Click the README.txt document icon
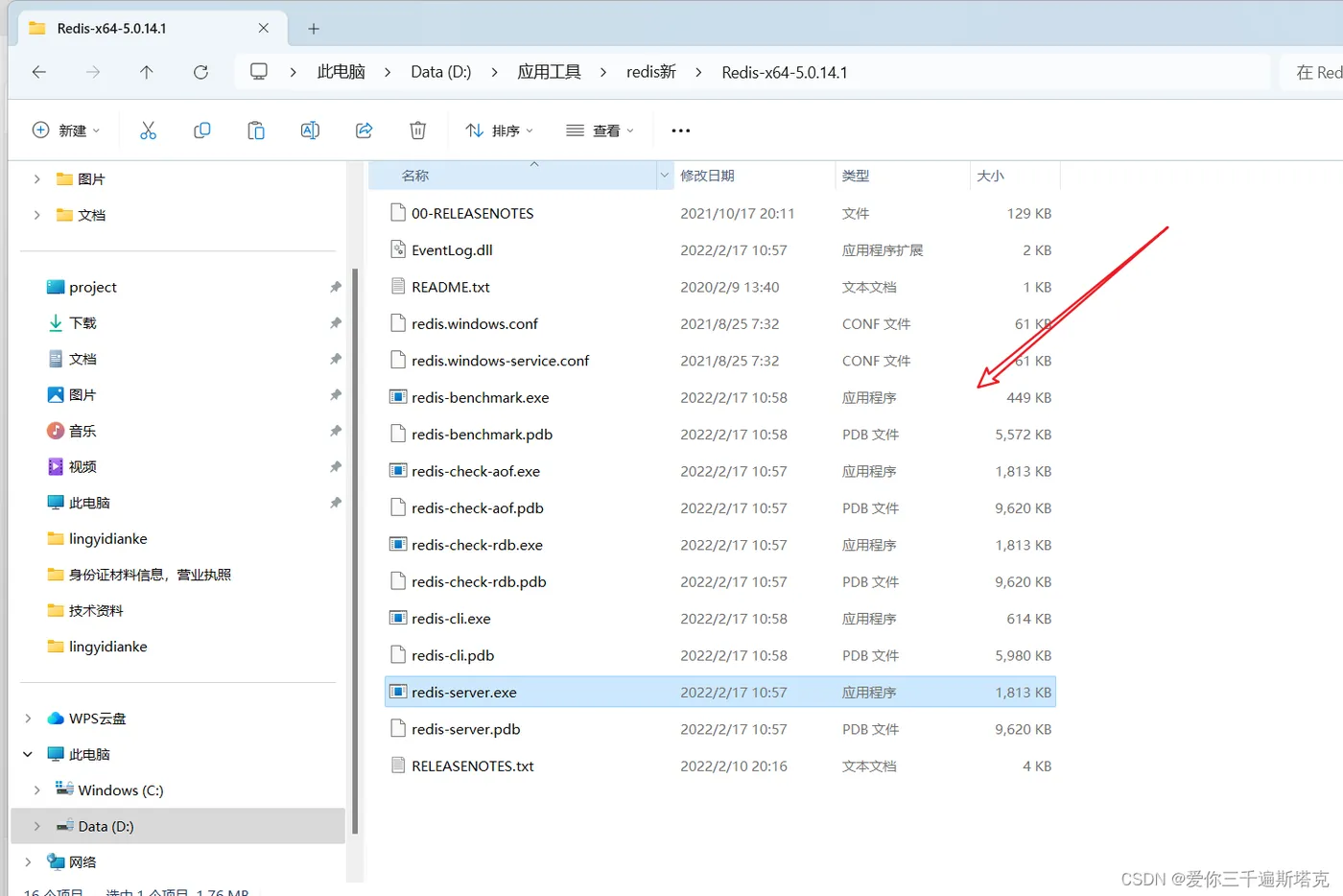The width and height of the screenshot is (1343, 896). (x=398, y=286)
